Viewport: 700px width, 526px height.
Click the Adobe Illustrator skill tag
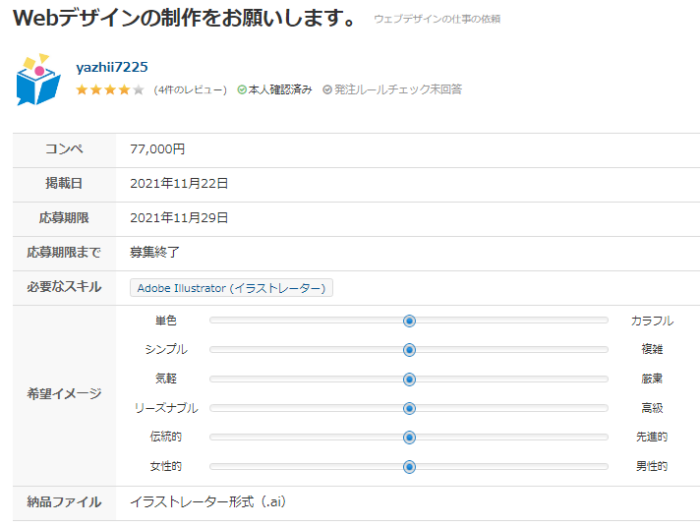click(231, 288)
